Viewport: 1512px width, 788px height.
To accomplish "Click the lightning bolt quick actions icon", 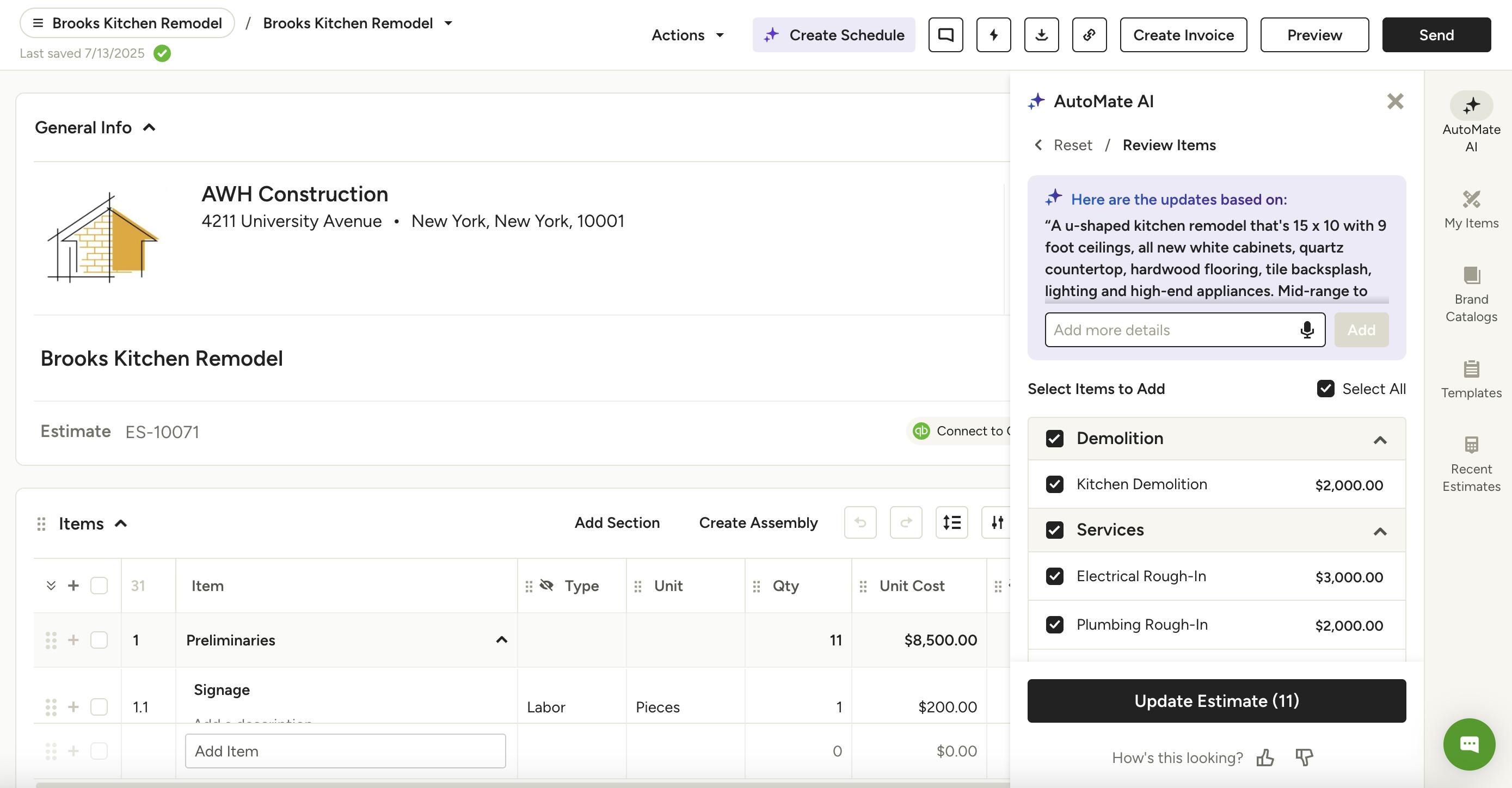I will [x=993, y=35].
